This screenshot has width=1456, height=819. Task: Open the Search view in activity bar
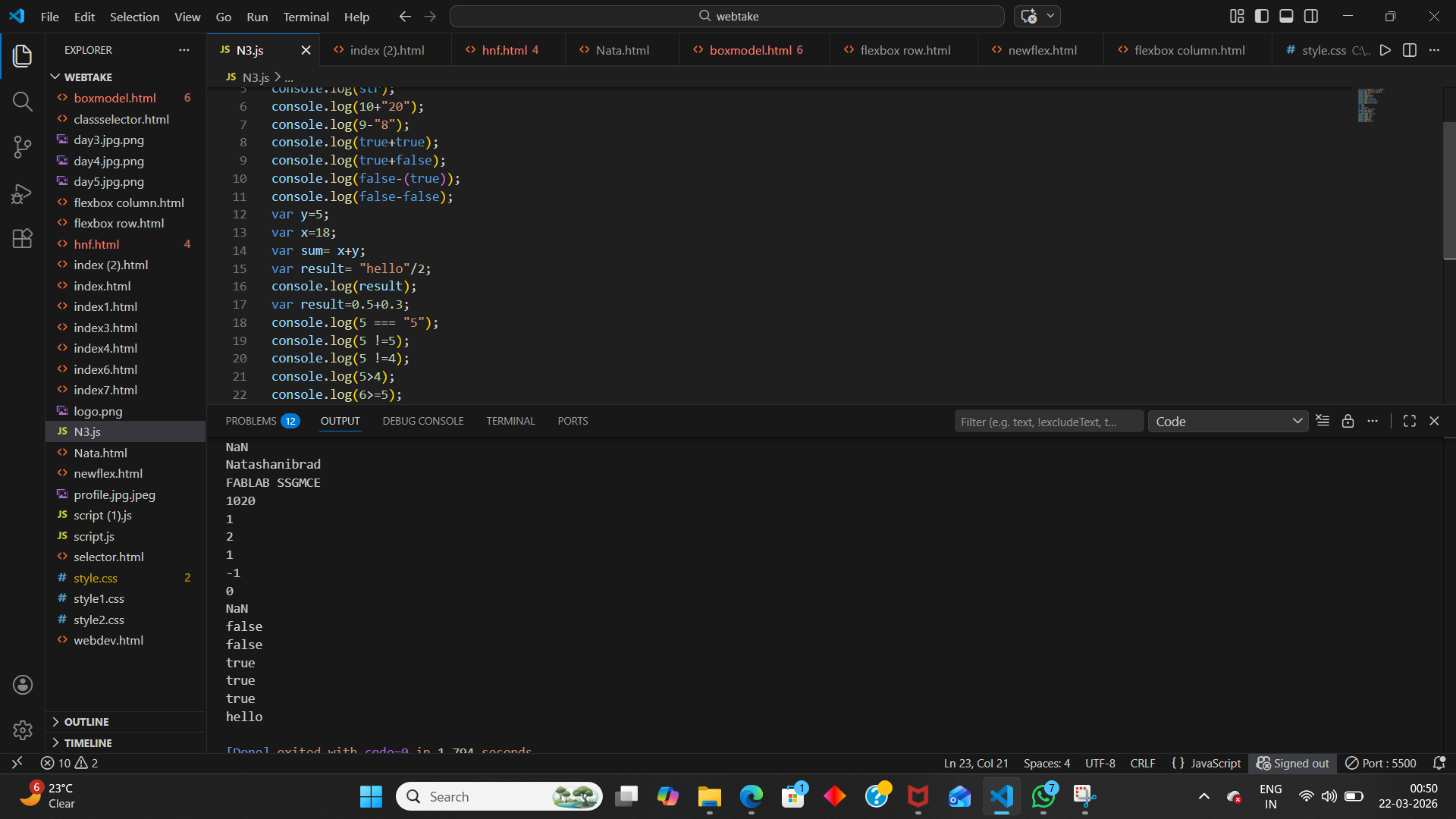pos(22,102)
